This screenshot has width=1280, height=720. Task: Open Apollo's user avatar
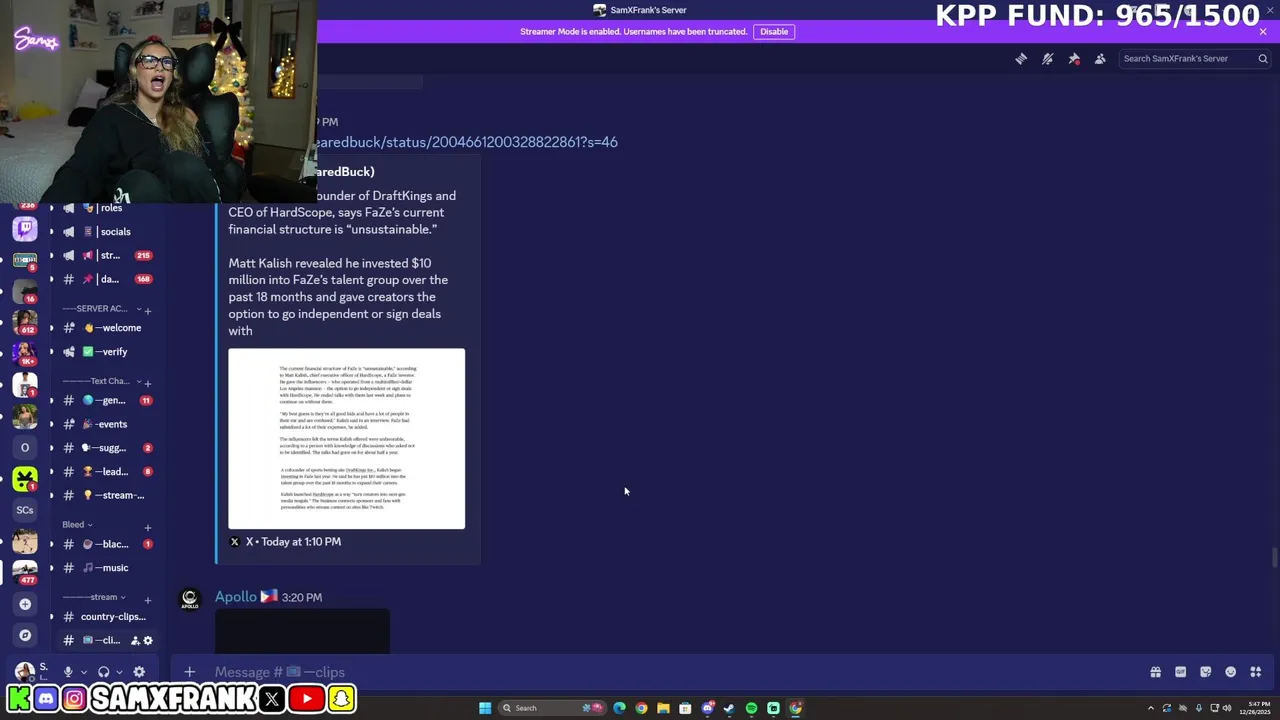click(189, 600)
